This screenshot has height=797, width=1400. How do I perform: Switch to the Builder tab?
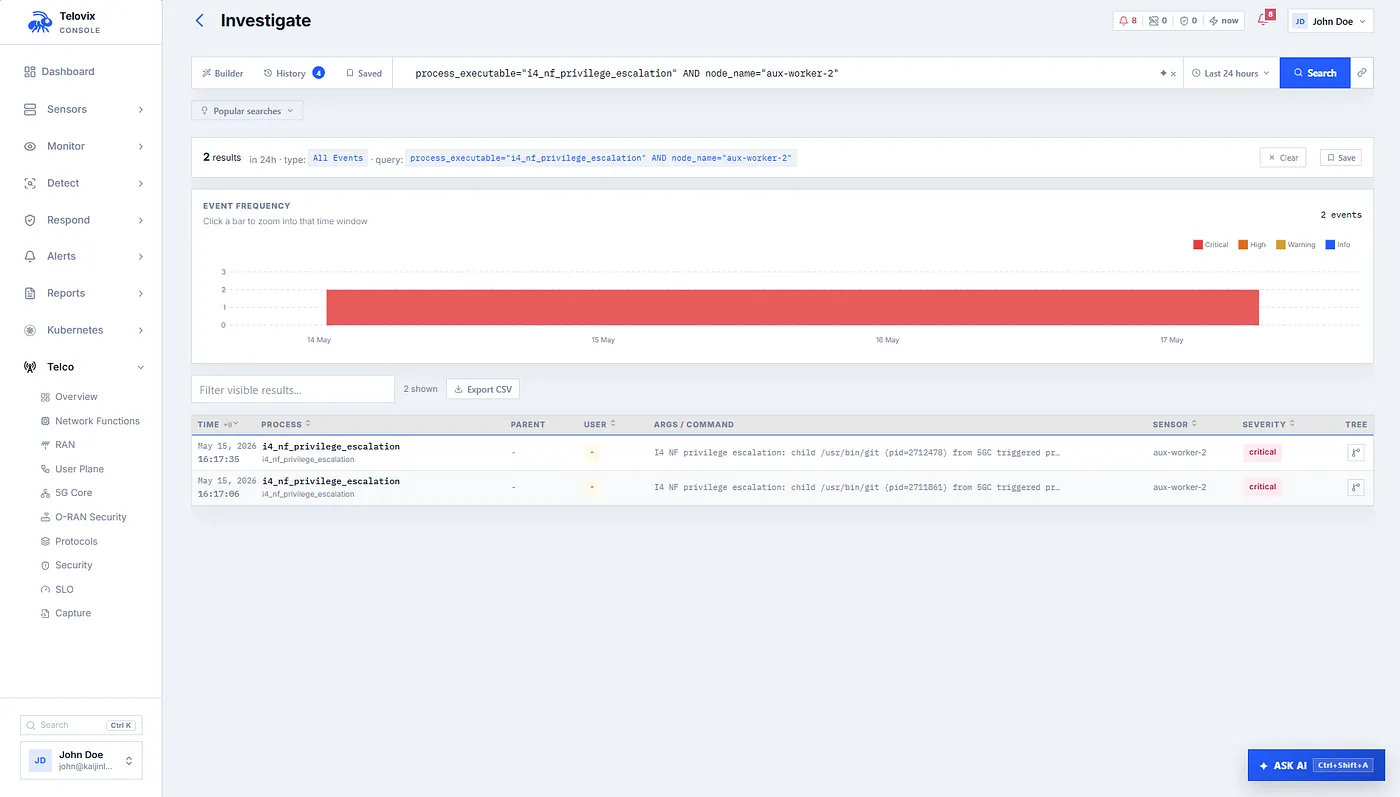tap(223, 73)
